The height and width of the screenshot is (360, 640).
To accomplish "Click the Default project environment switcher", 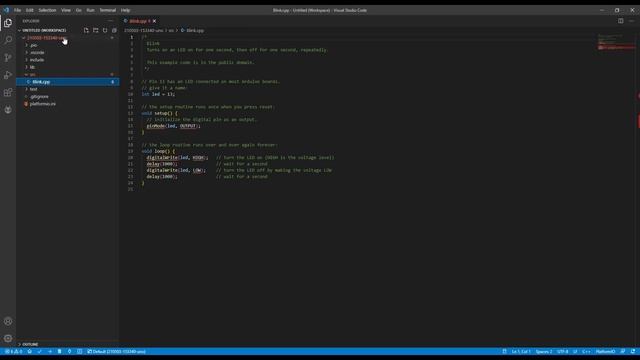I will [x=116, y=351].
